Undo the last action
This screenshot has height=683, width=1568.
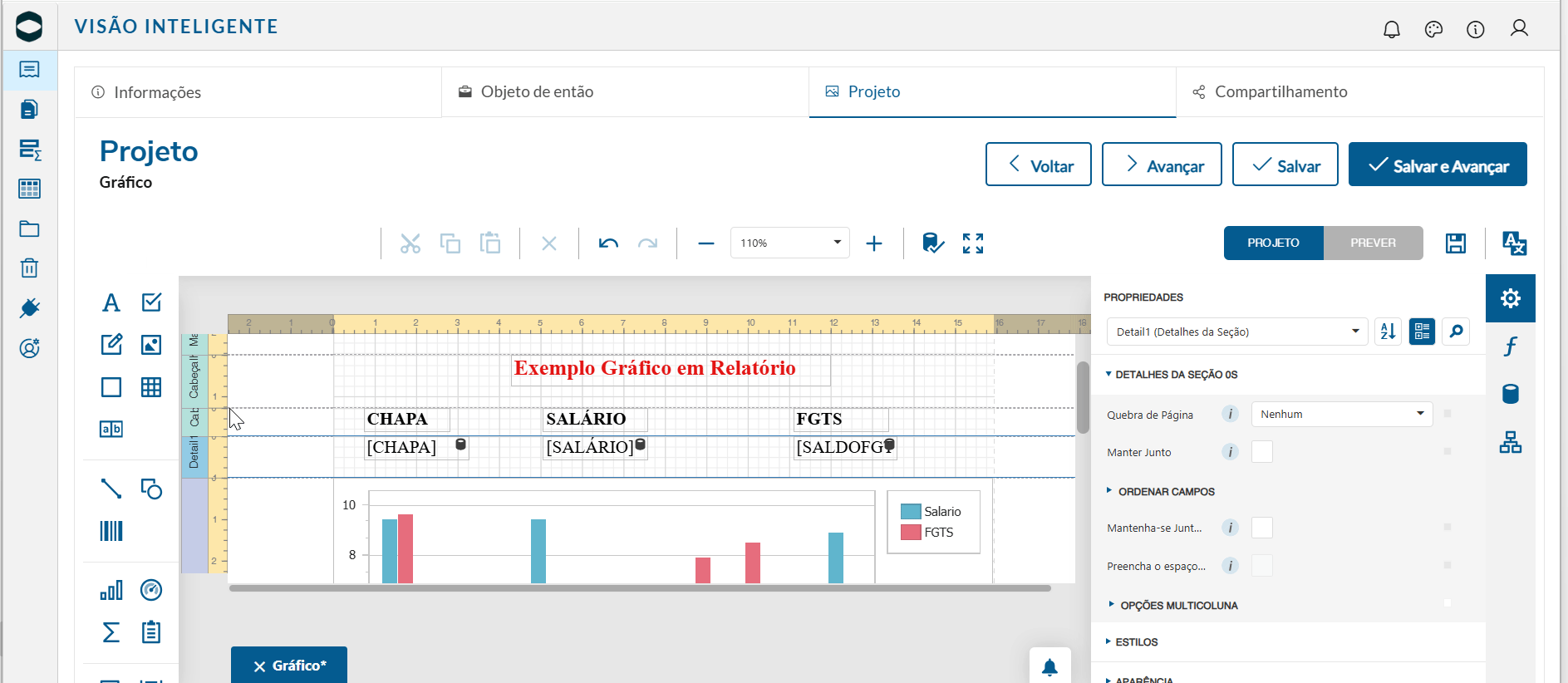(x=608, y=243)
